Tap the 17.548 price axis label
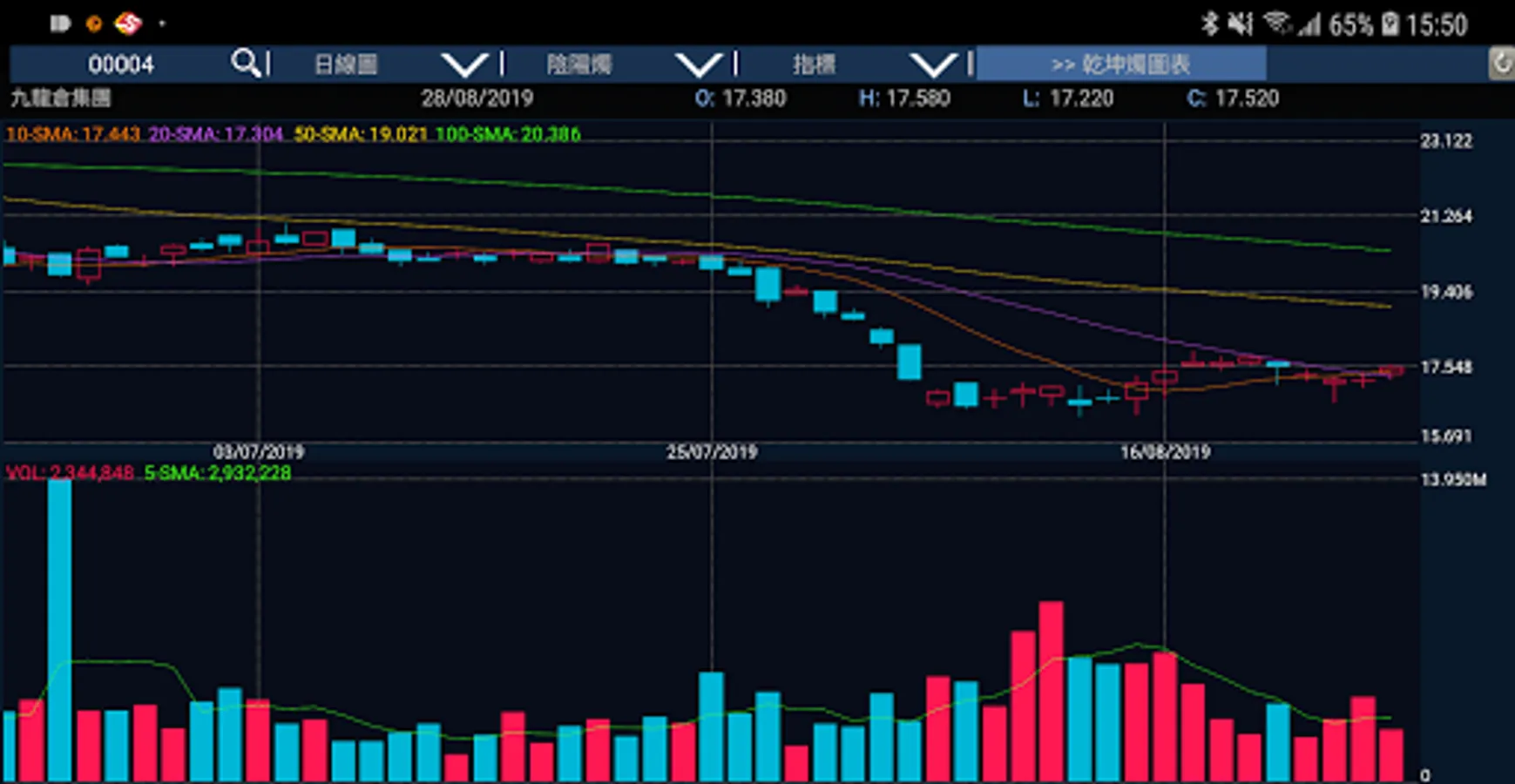The height and width of the screenshot is (784, 1515). coord(1446,368)
